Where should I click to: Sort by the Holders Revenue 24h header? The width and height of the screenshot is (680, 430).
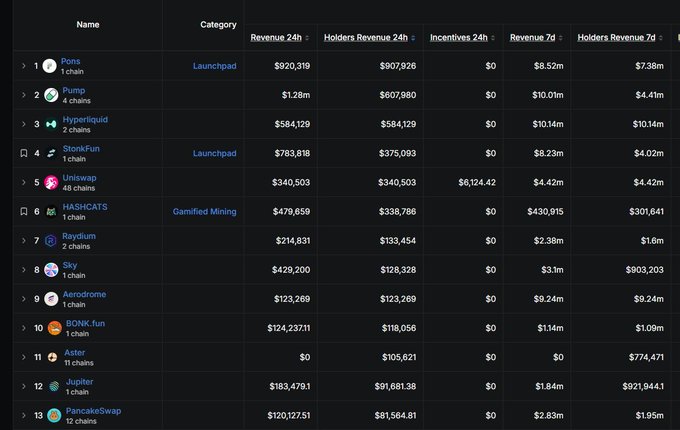(366, 38)
